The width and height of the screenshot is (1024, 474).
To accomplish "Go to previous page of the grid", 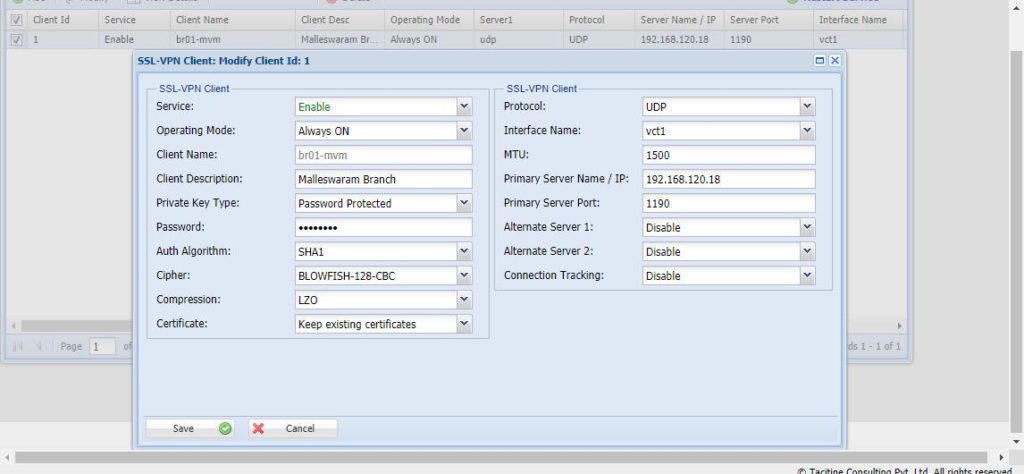I will point(39,346).
